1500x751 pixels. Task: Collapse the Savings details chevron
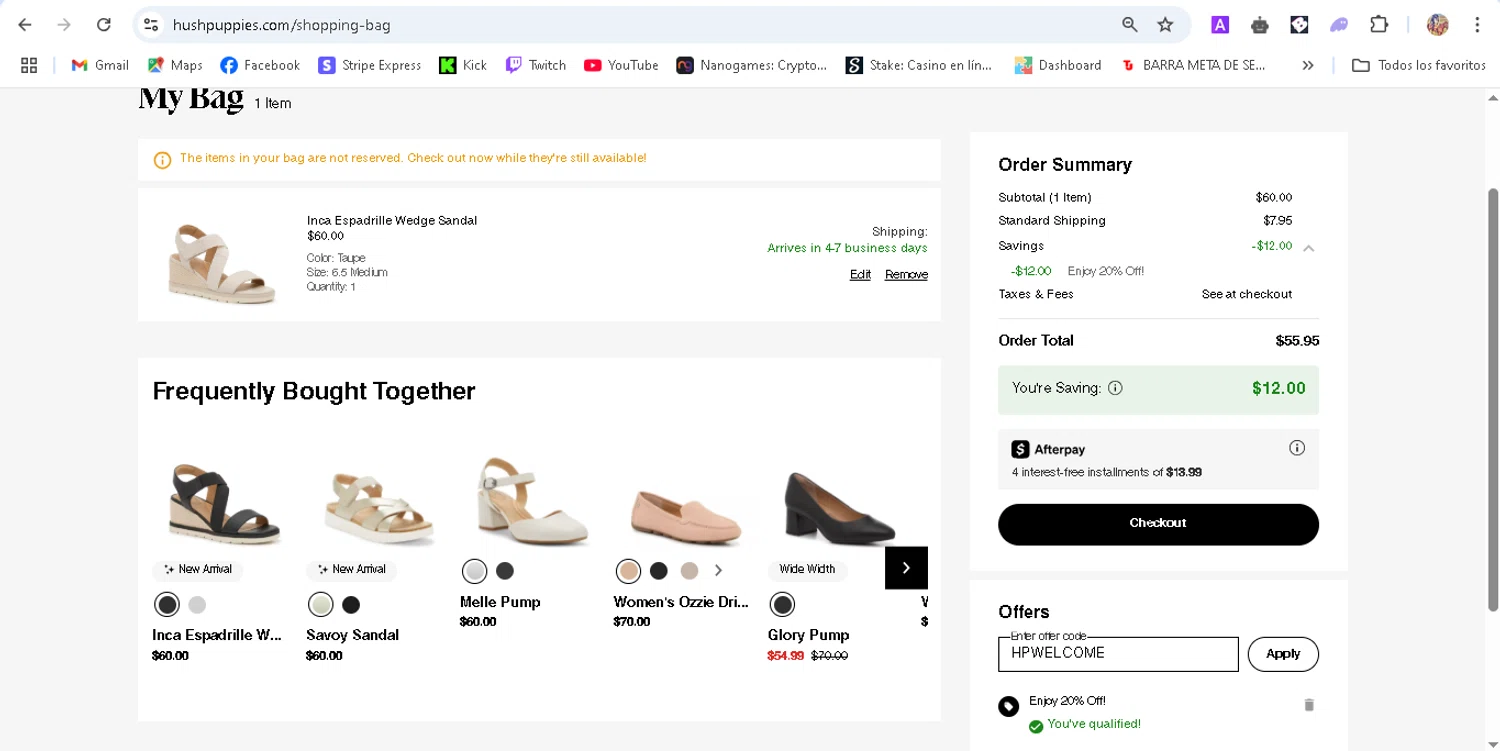pos(1308,247)
